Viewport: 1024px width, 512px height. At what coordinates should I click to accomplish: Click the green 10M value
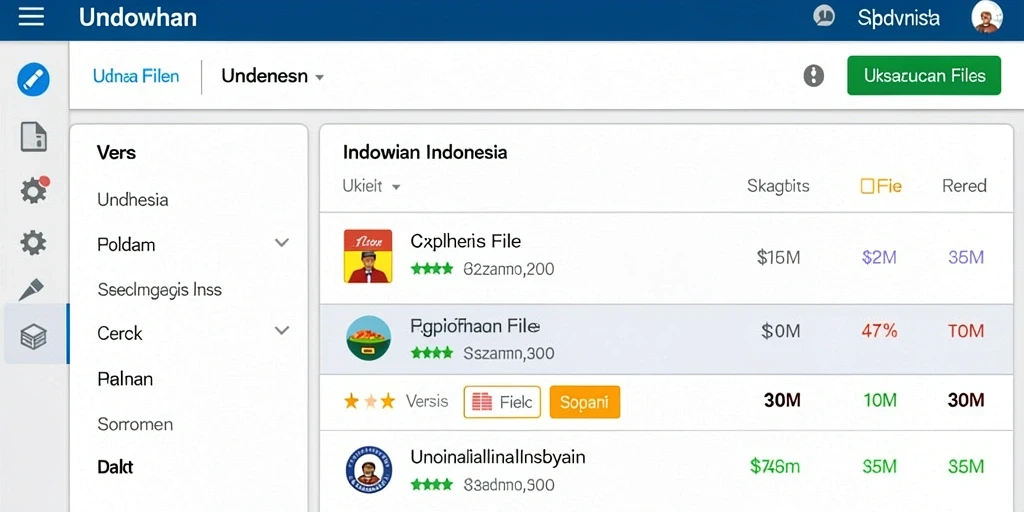[880, 400]
